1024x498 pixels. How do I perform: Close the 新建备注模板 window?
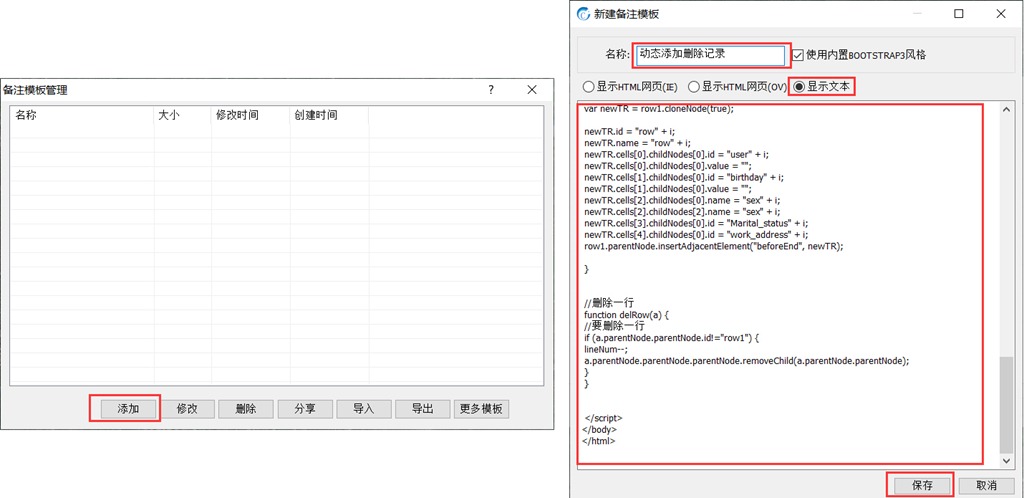tap(1001, 14)
